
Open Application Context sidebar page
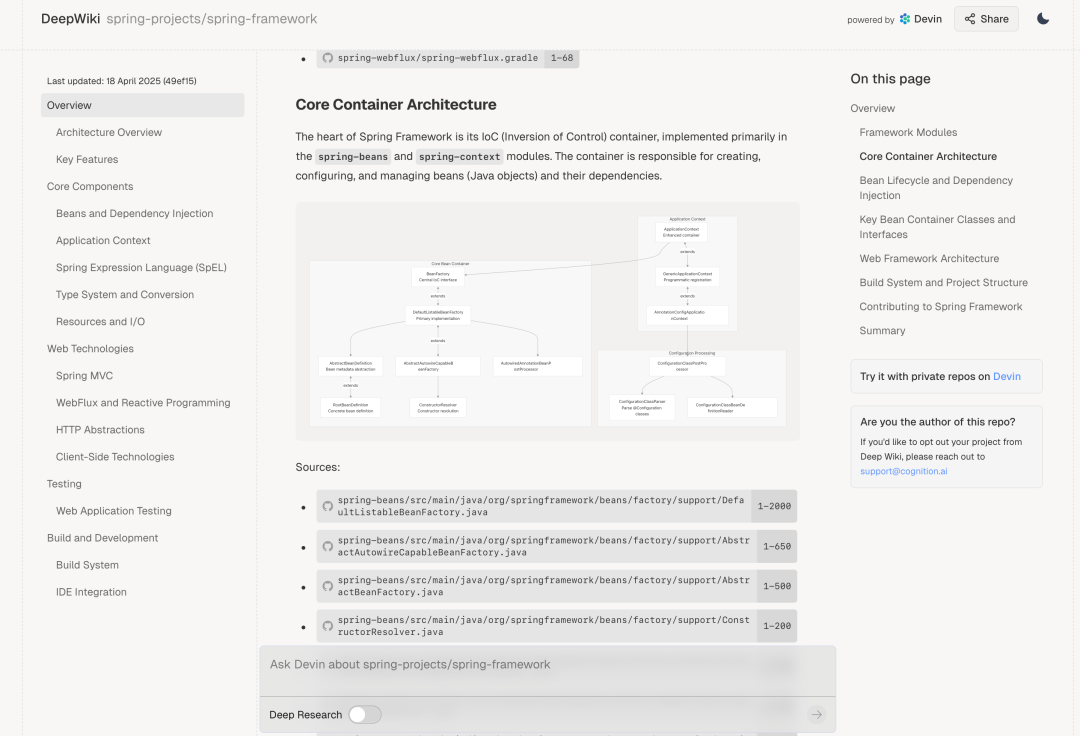(x=103, y=240)
